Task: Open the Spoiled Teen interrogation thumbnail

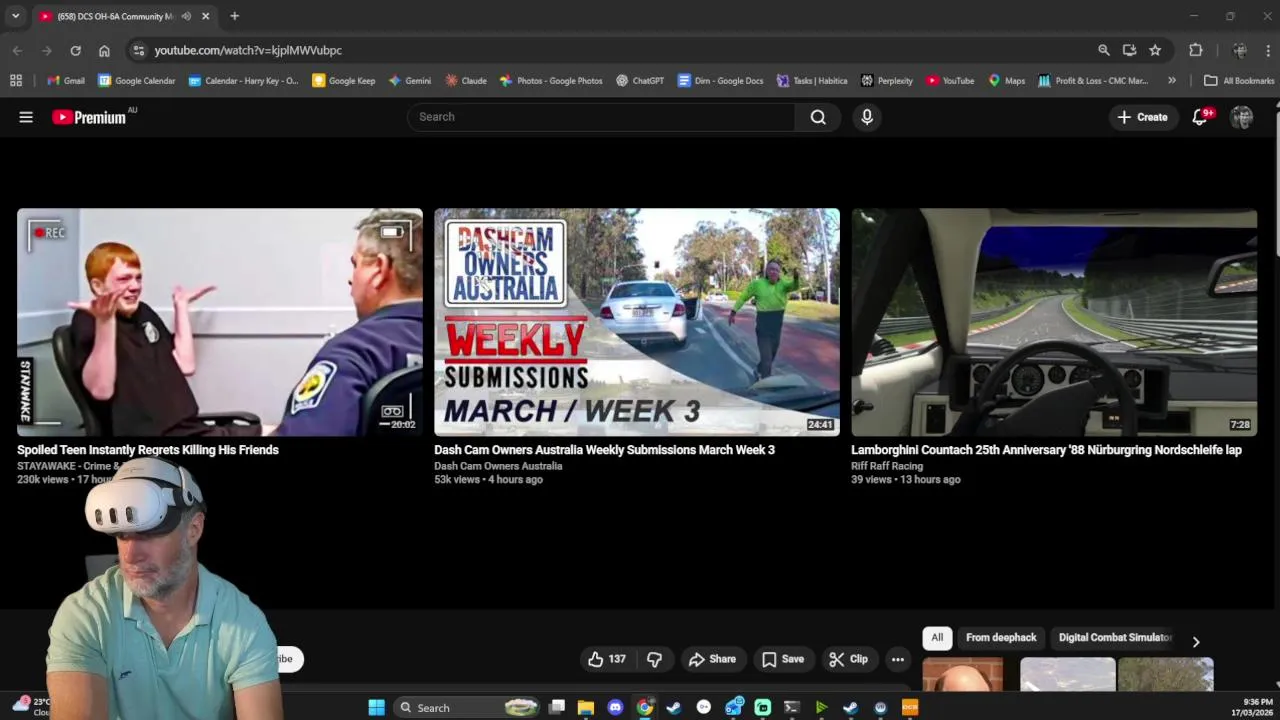Action: click(220, 322)
